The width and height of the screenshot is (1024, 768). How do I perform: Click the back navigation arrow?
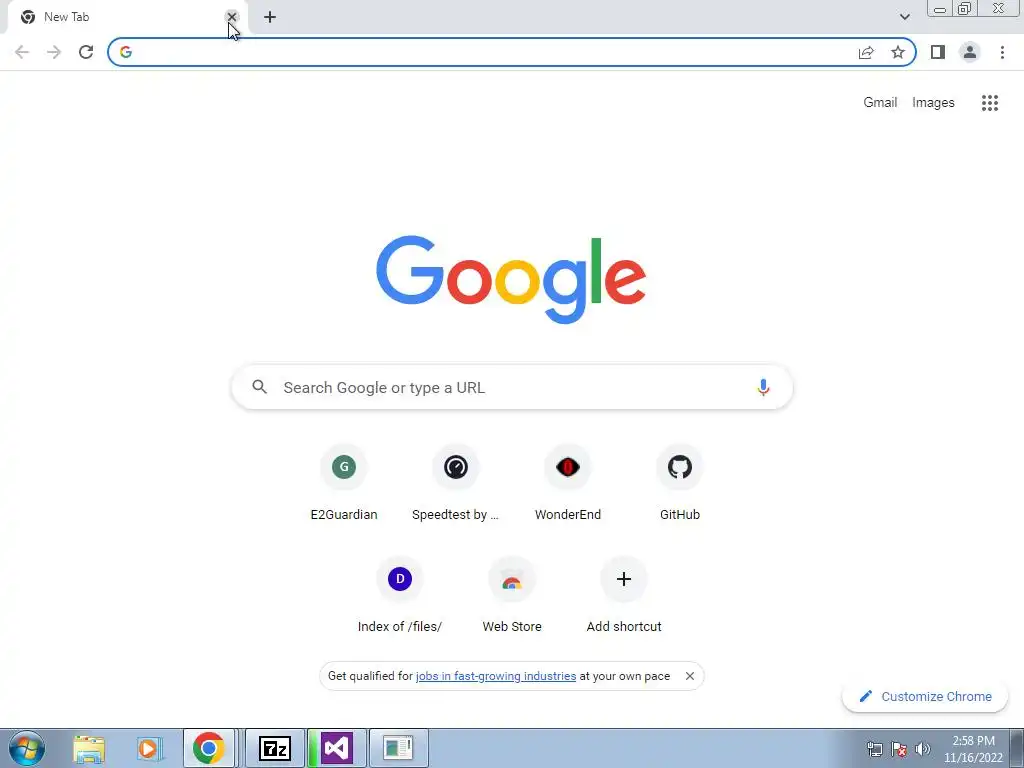tap(22, 52)
